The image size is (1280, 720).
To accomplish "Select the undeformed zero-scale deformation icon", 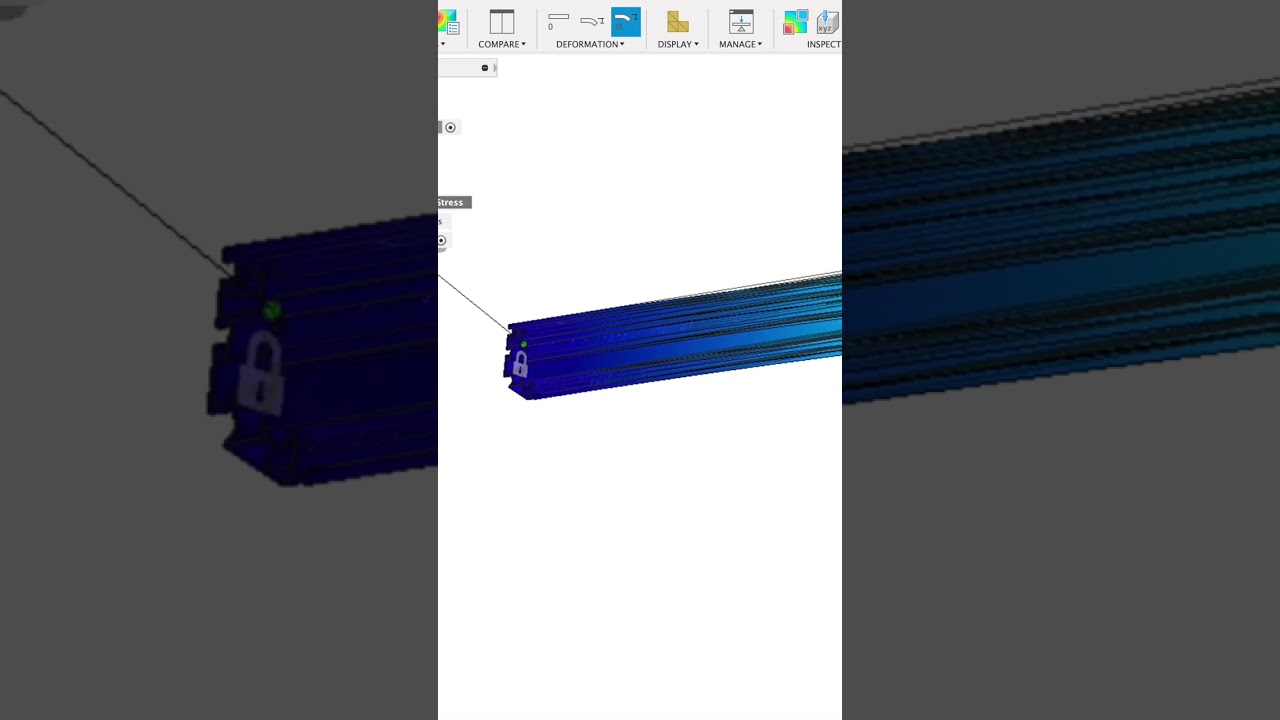I will pos(558,21).
